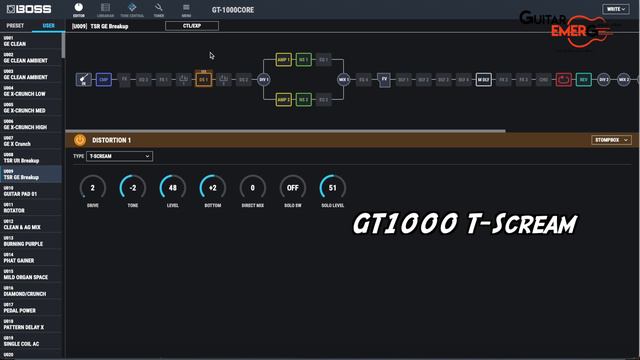Select the REV reverb block
The height and width of the screenshot is (360, 640).
click(584, 80)
